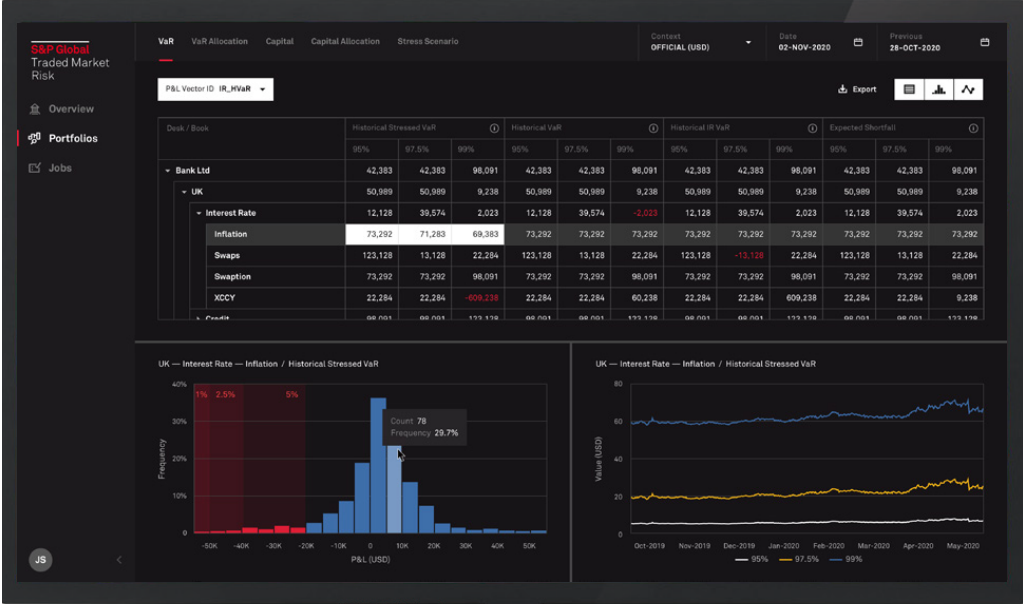Switch to histogram chart view icon
1023x604 pixels.
(x=938, y=90)
